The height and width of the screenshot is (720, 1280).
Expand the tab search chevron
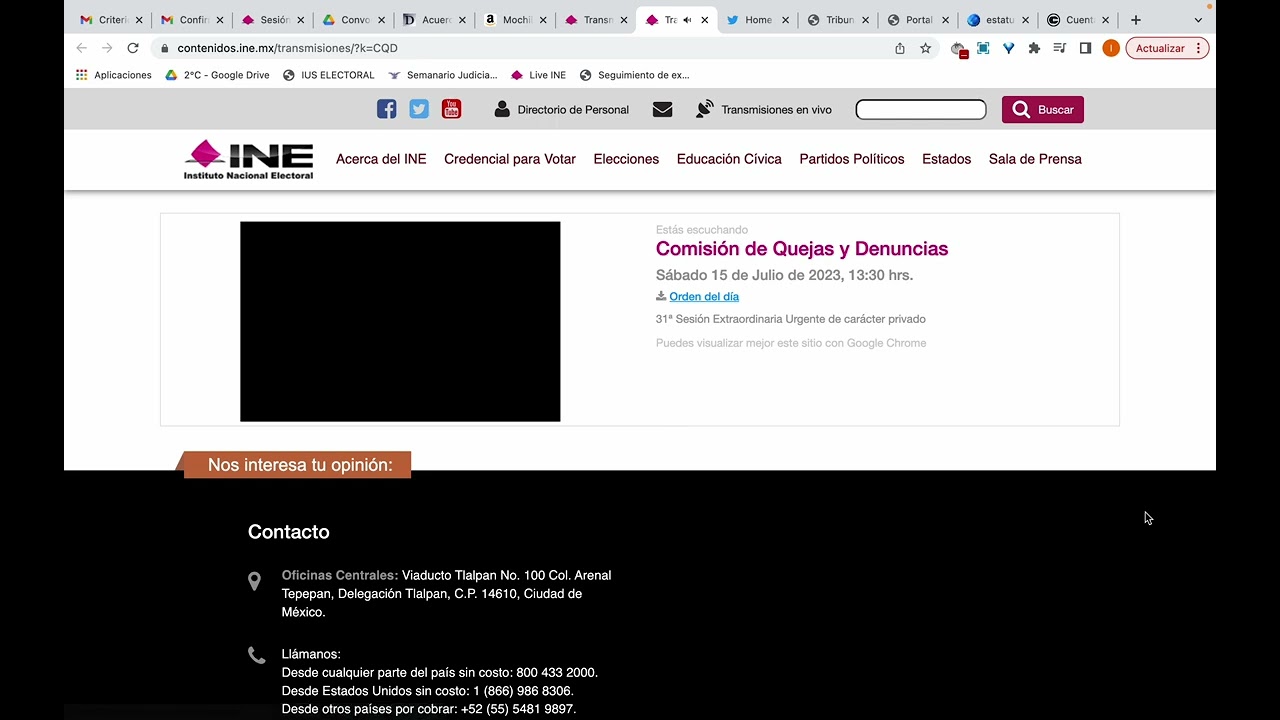click(x=1198, y=20)
